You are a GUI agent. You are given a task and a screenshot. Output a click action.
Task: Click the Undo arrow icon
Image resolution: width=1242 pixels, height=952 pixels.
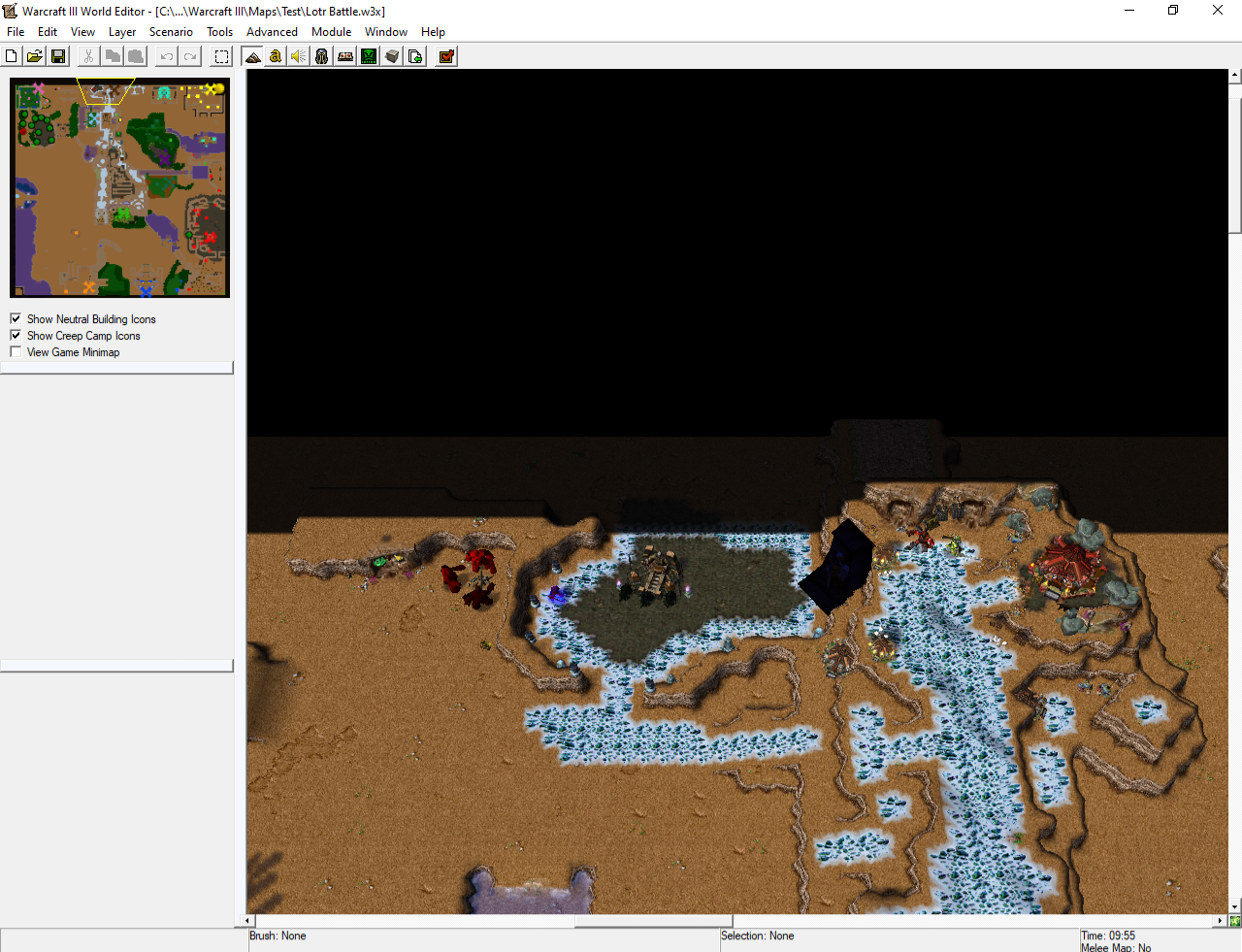pyautogui.click(x=167, y=56)
